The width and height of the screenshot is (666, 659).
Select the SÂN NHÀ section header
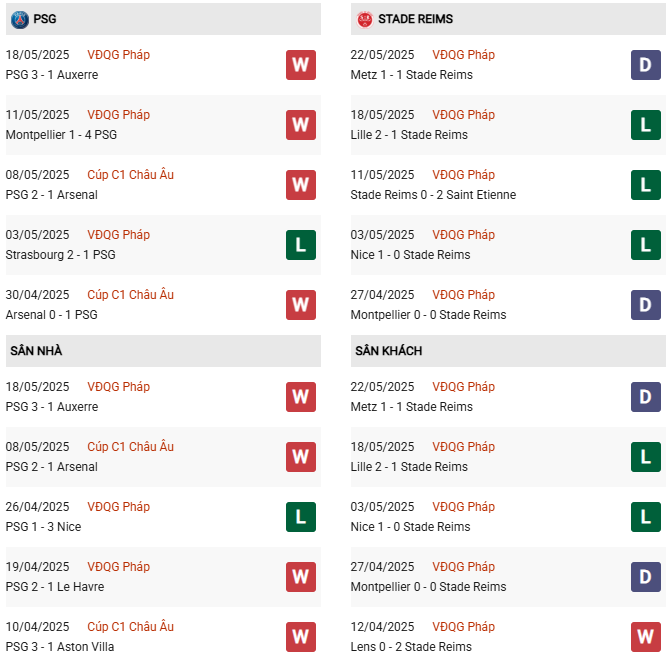point(37,351)
